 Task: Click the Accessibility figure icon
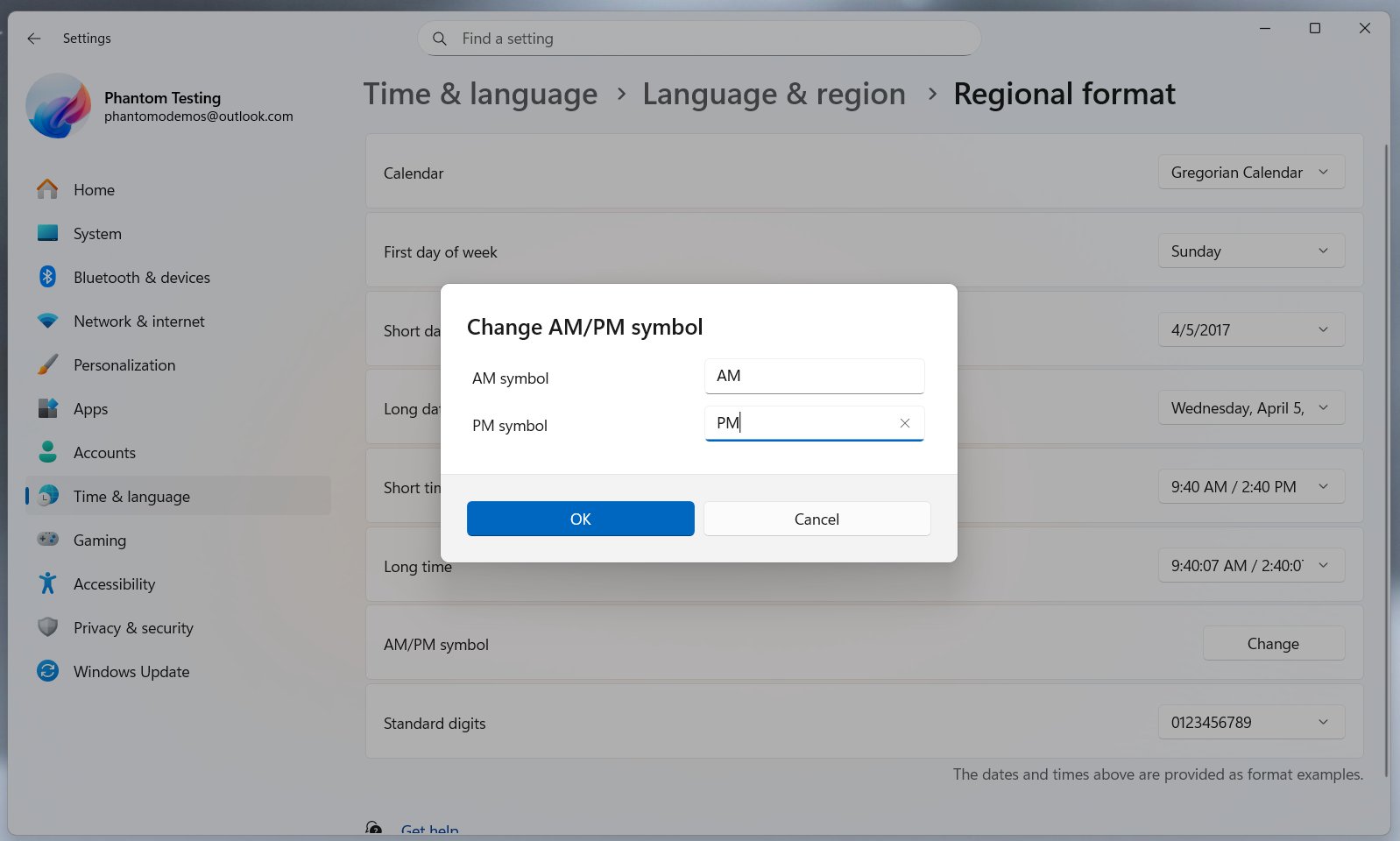click(47, 583)
